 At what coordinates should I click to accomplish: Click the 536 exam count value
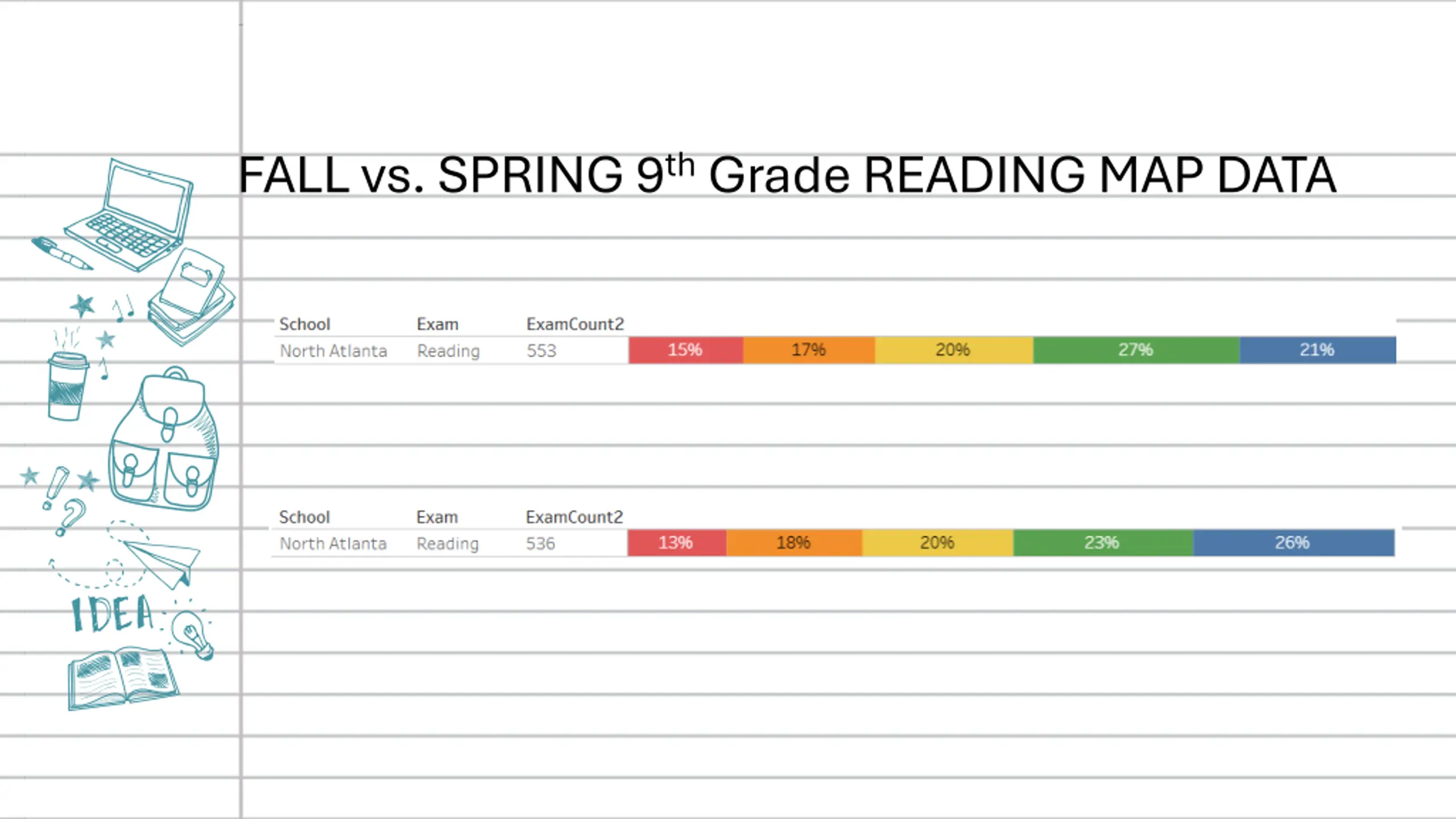click(x=540, y=543)
